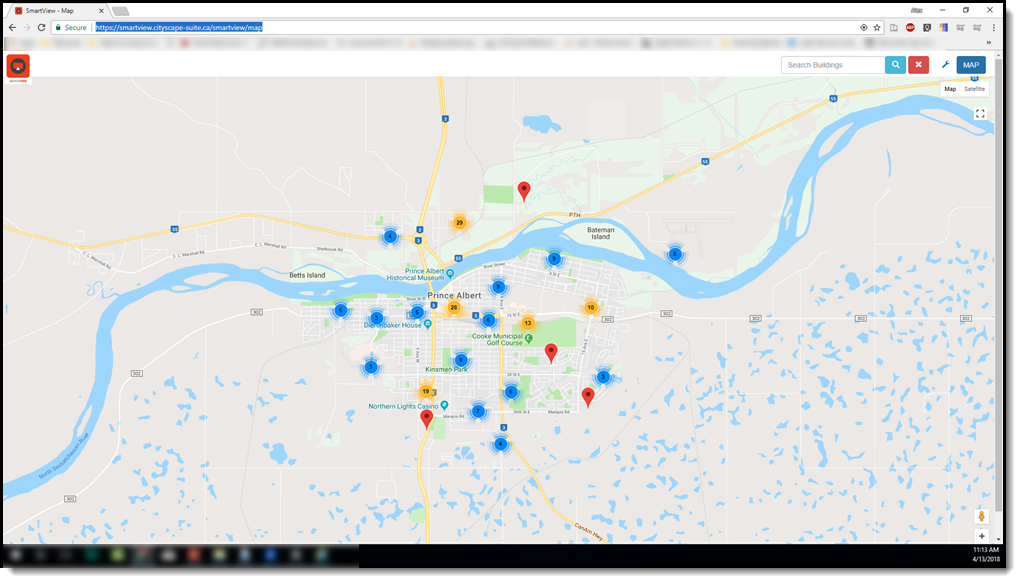Switch map type to Satellite
The height and width of the screenshot is (583, 1021).
click(974, 89)
